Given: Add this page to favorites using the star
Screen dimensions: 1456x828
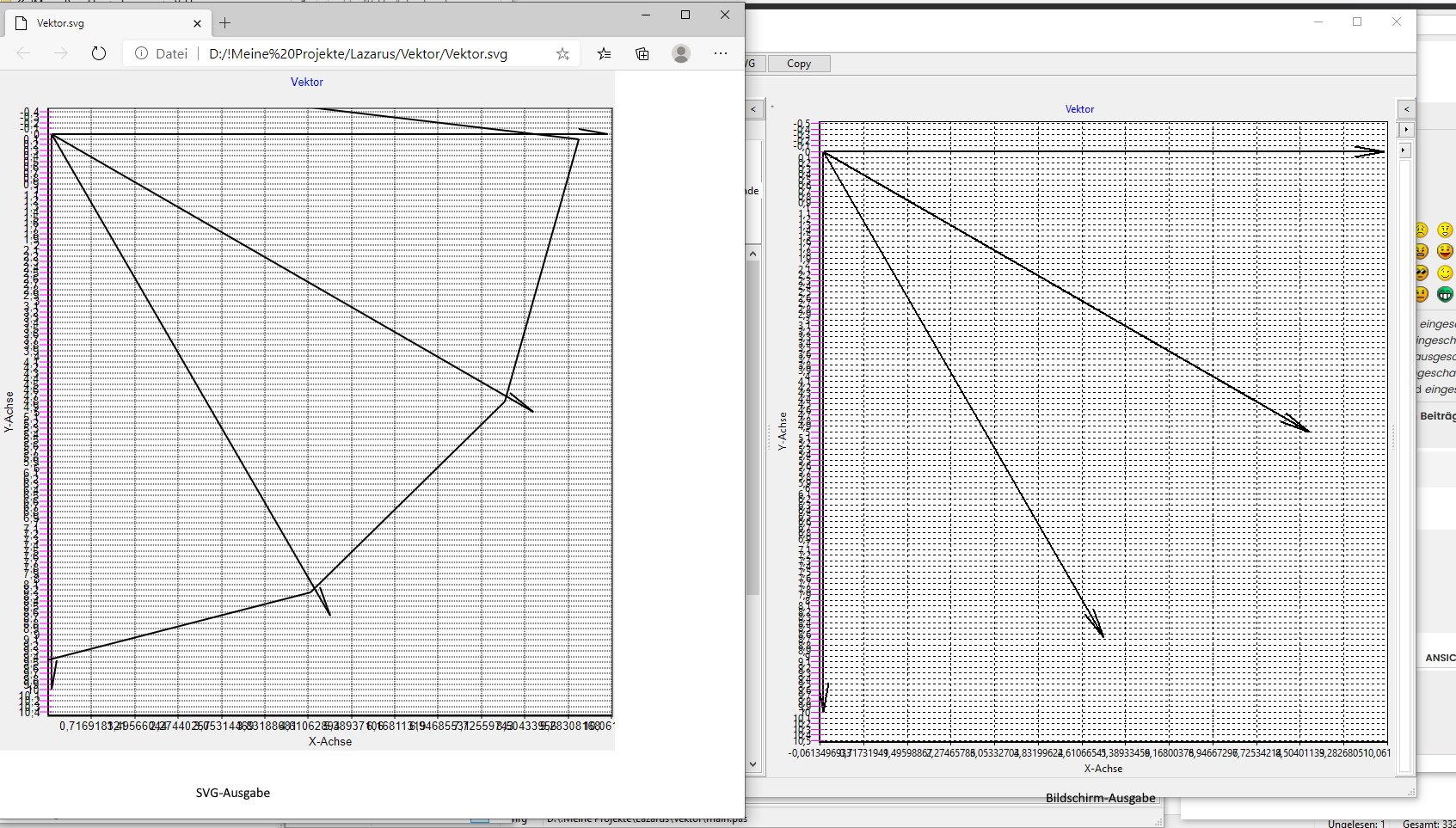Looking at the screenshot, I should coord(562,53).
